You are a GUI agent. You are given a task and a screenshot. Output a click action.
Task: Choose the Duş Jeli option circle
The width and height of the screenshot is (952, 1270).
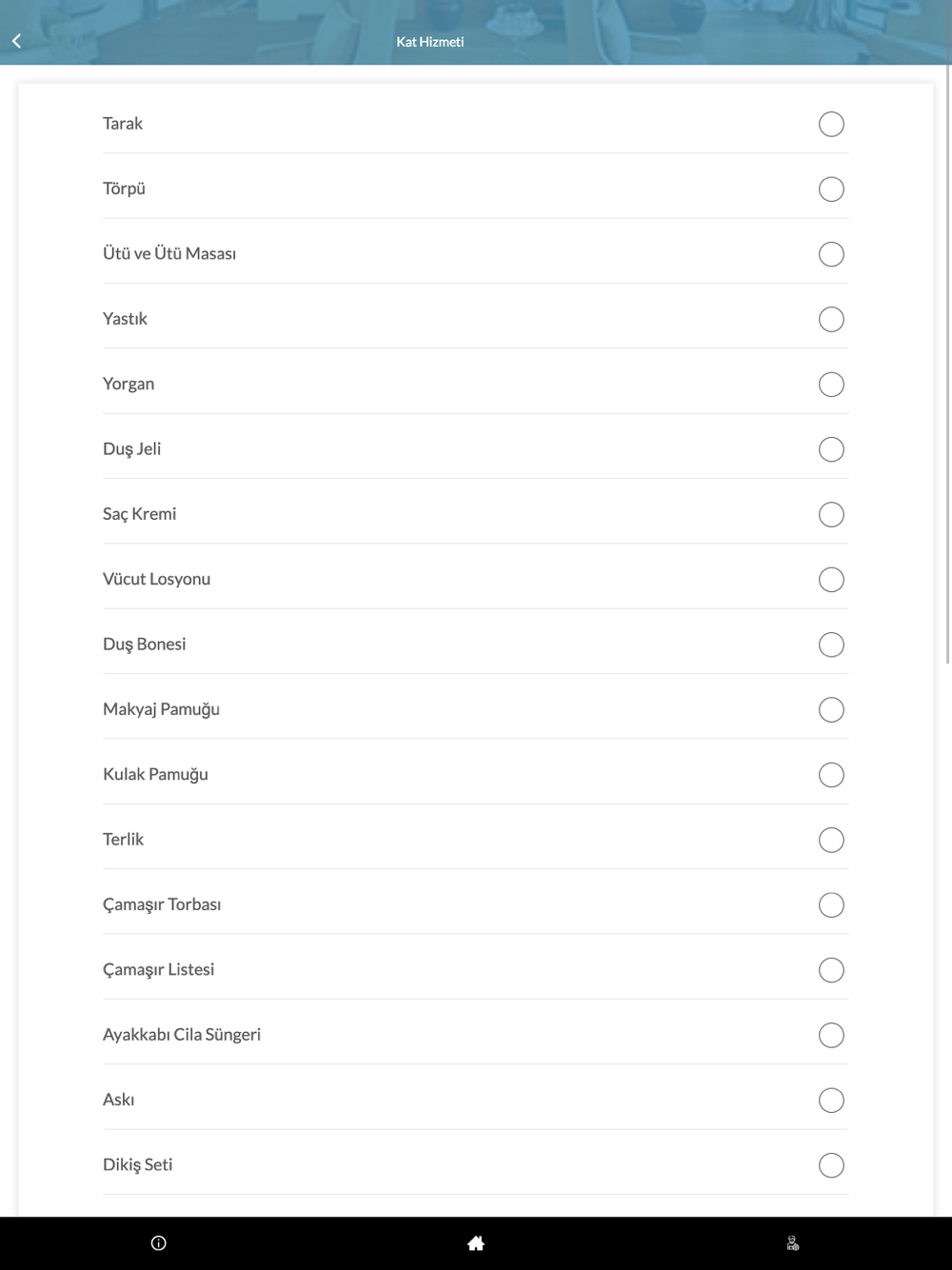click(x=831, y=449)
